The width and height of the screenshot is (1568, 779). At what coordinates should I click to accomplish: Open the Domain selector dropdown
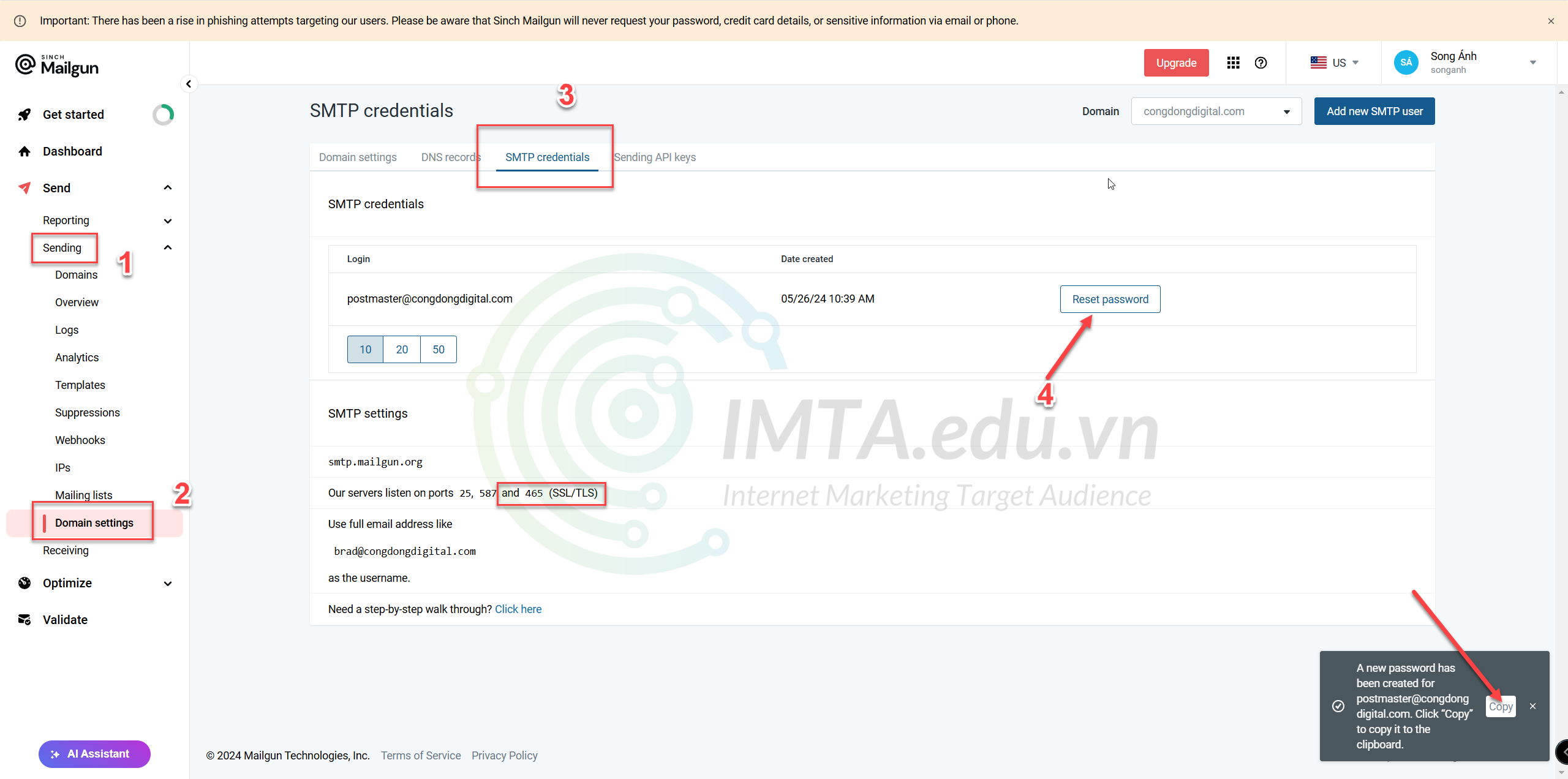click(x=1216, y=111)
